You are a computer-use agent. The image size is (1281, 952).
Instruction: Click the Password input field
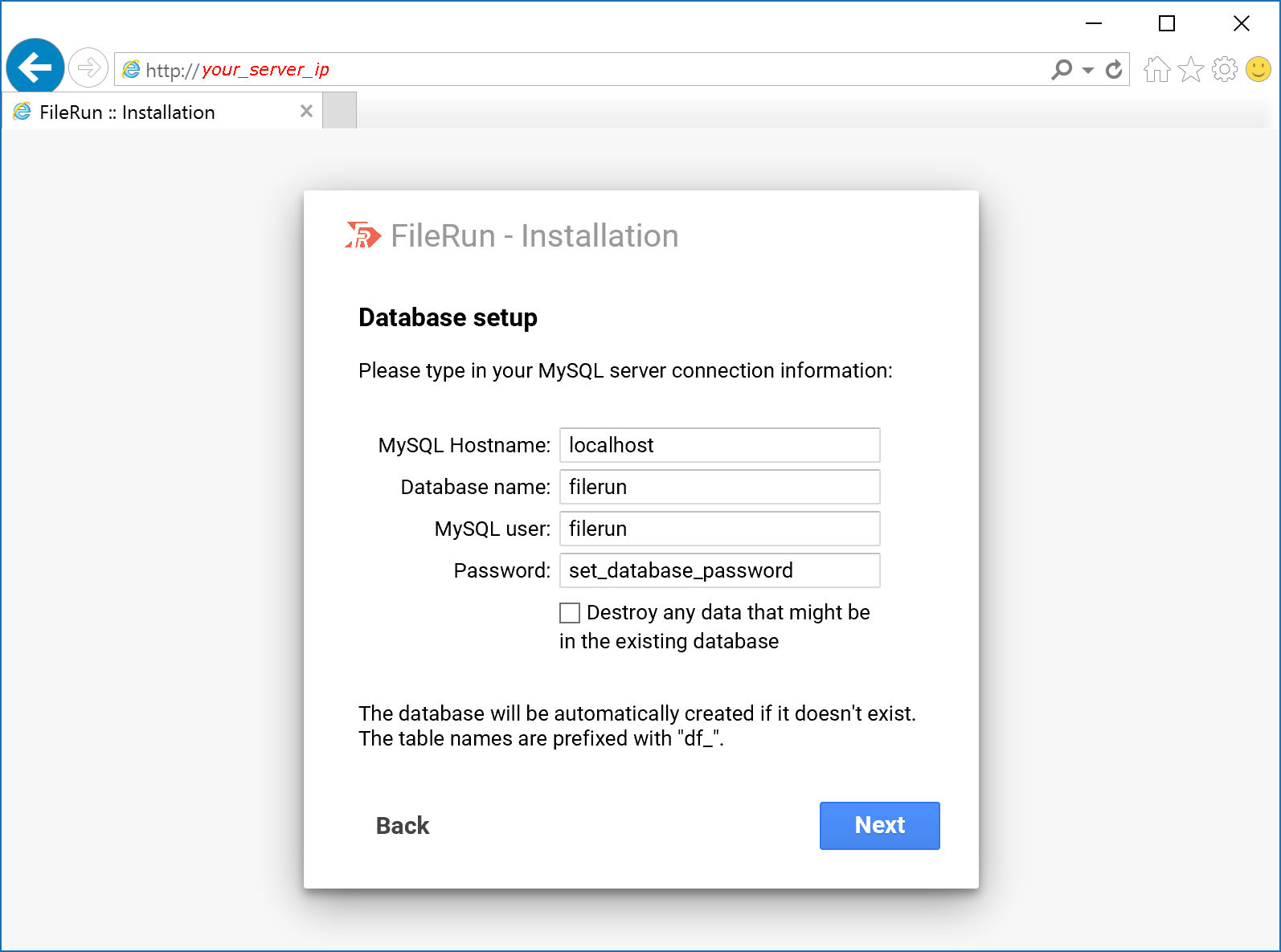pos(719,570)
